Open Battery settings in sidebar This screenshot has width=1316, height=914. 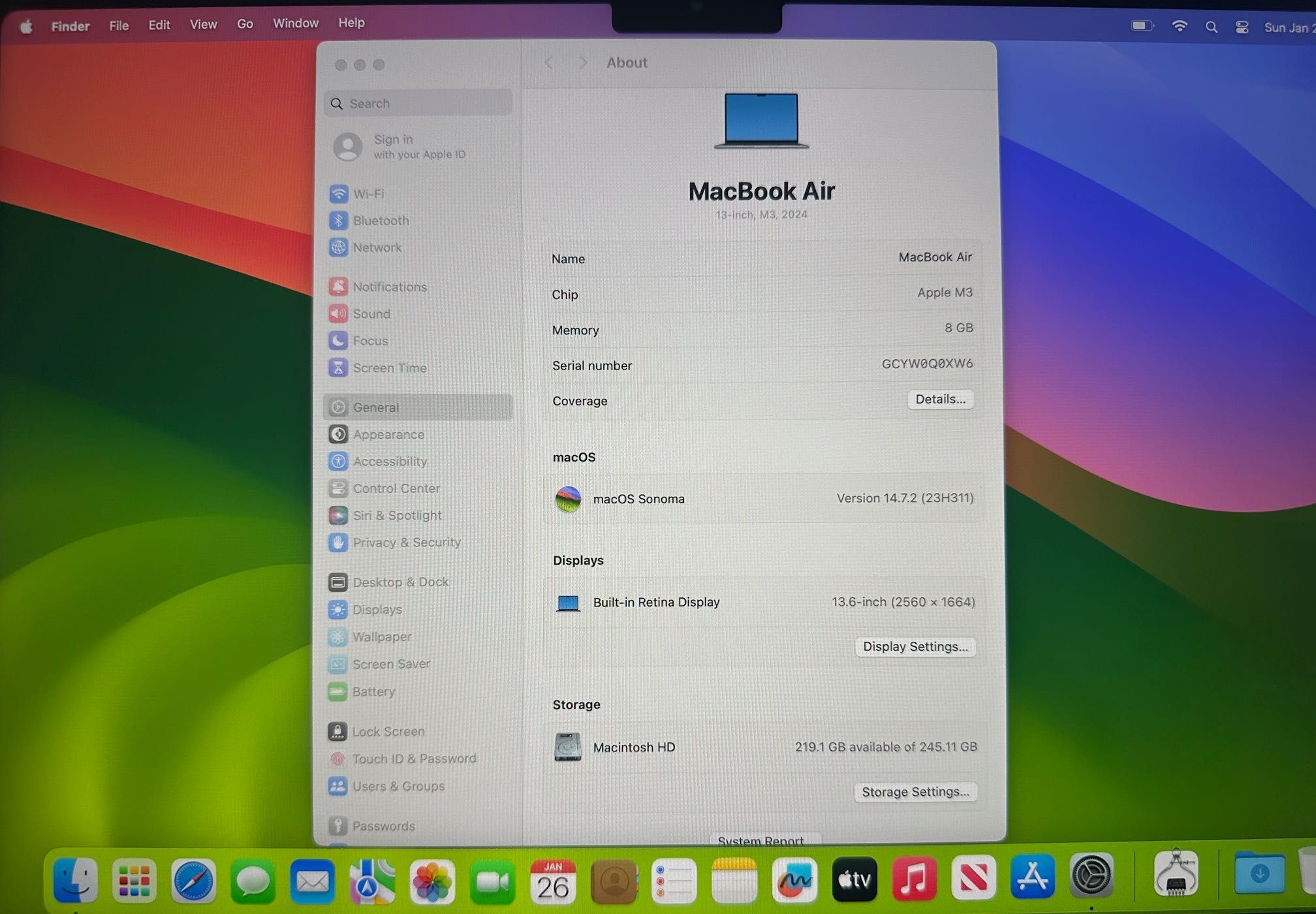[x=362, y=691]
